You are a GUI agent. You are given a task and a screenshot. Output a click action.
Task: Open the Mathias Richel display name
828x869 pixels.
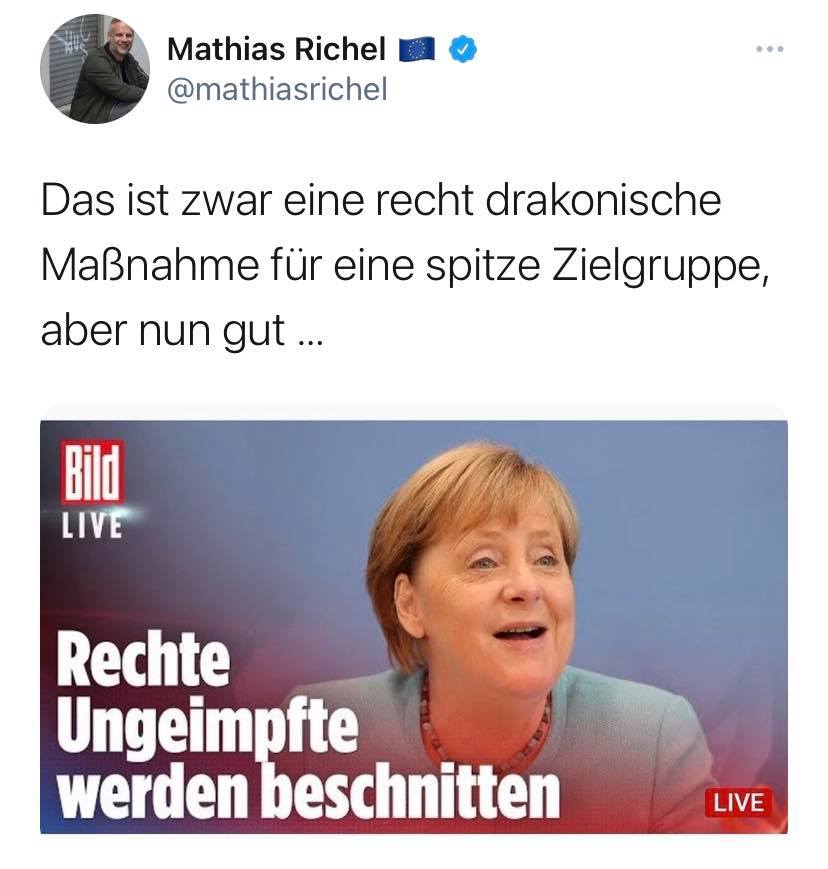(276, 49)
